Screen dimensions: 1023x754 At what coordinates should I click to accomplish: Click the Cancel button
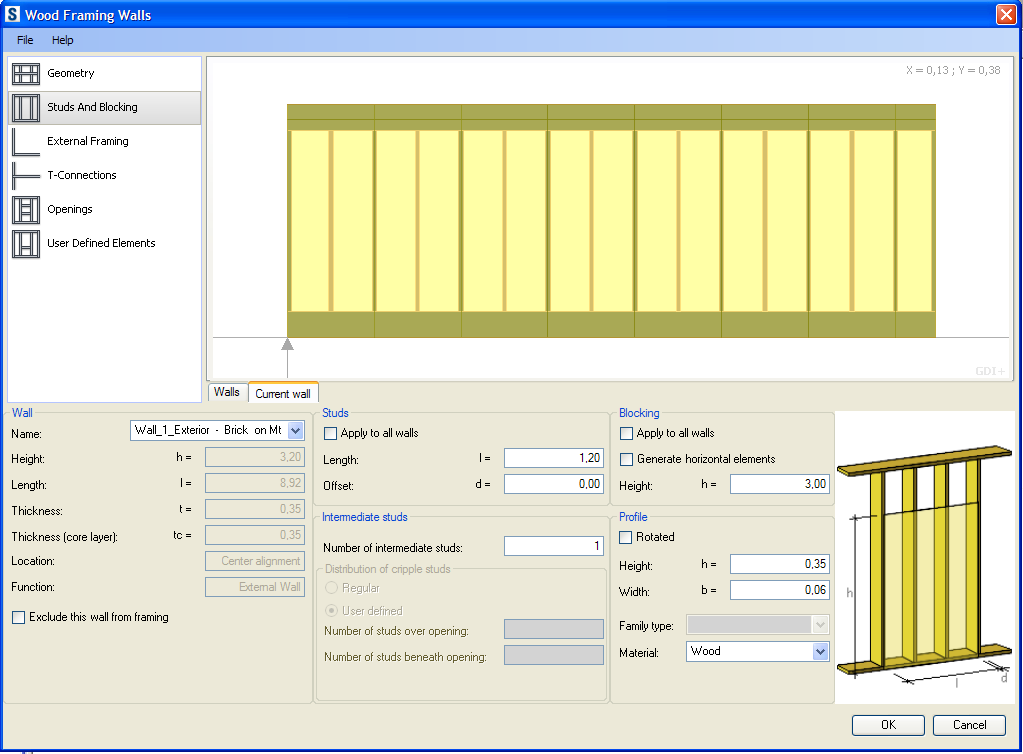(x=969, y=725)
